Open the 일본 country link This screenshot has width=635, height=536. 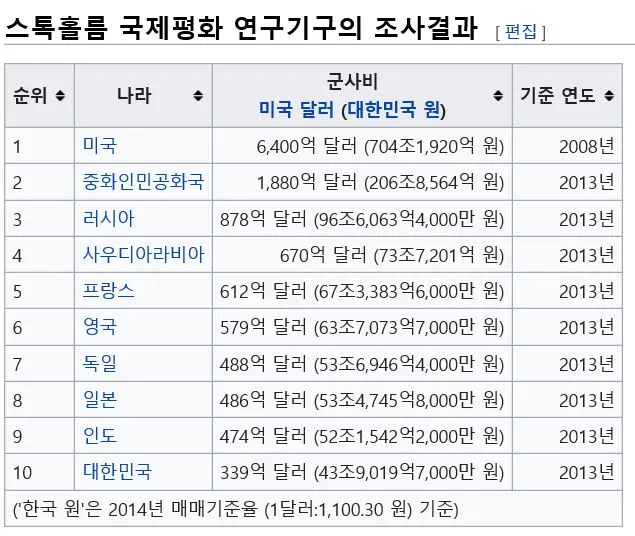point(100,399)
